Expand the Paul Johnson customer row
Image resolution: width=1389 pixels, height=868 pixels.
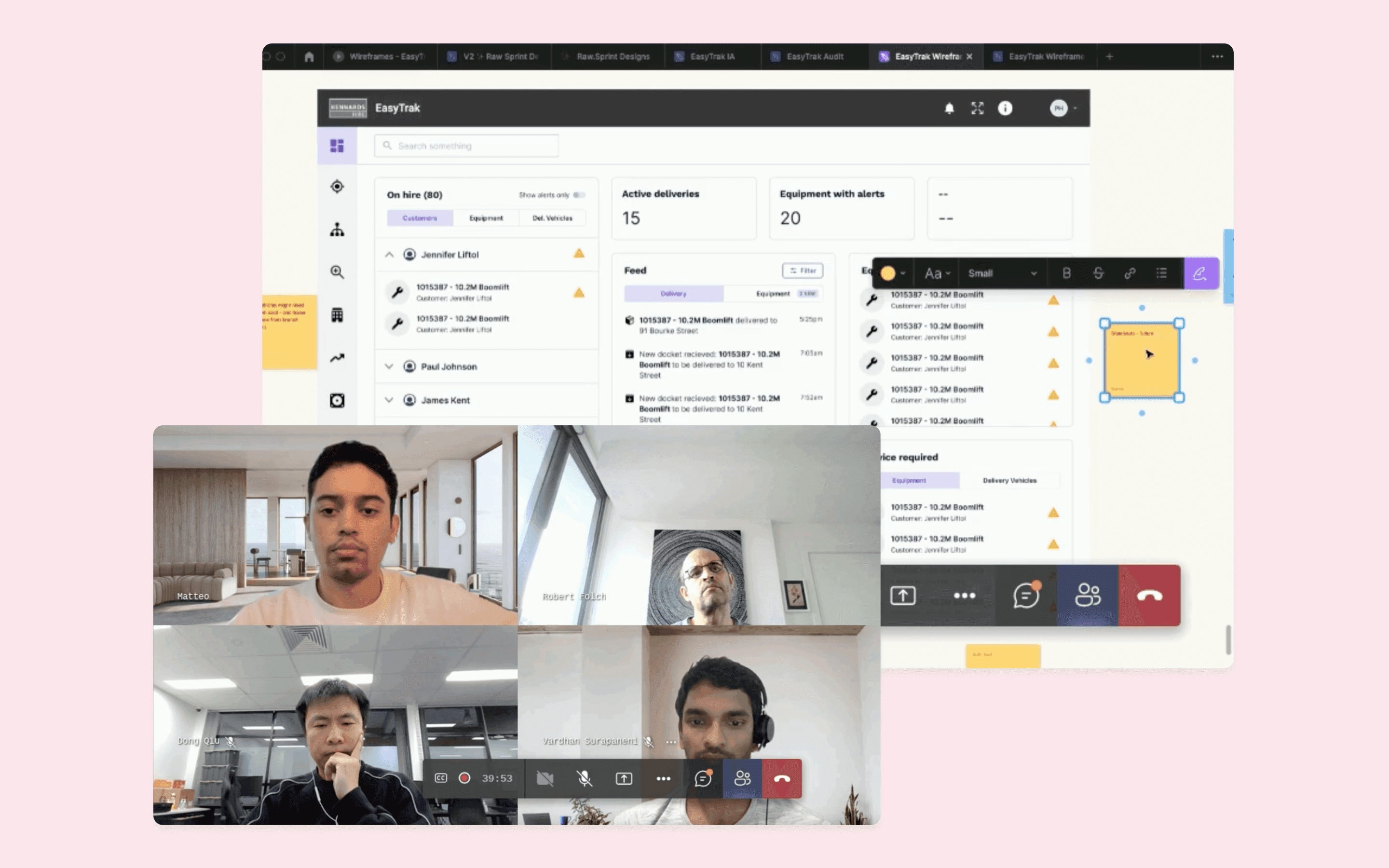pos(389,366)
